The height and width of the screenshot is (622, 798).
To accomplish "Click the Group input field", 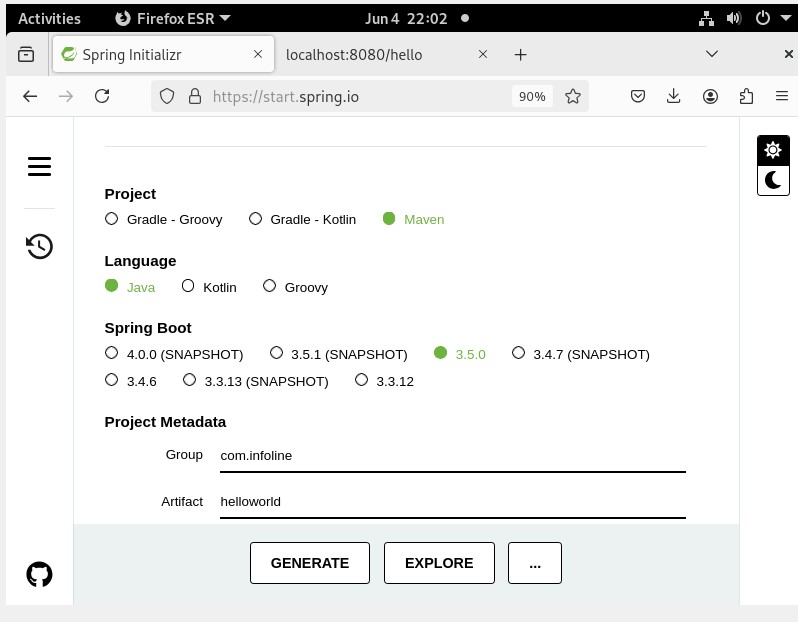I will (452, 456).
